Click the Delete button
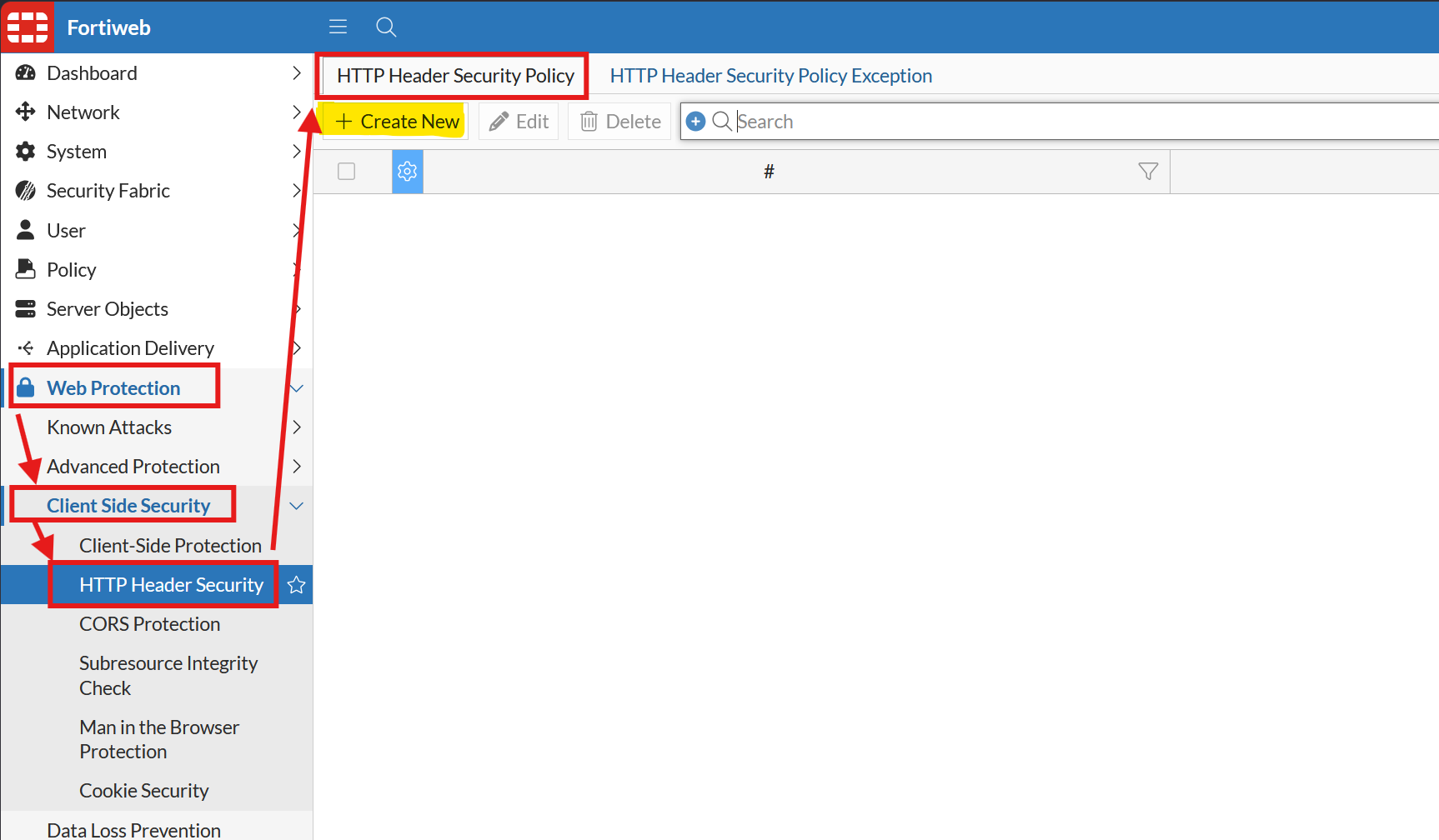The image size is (1439, 840). (621, 122)
